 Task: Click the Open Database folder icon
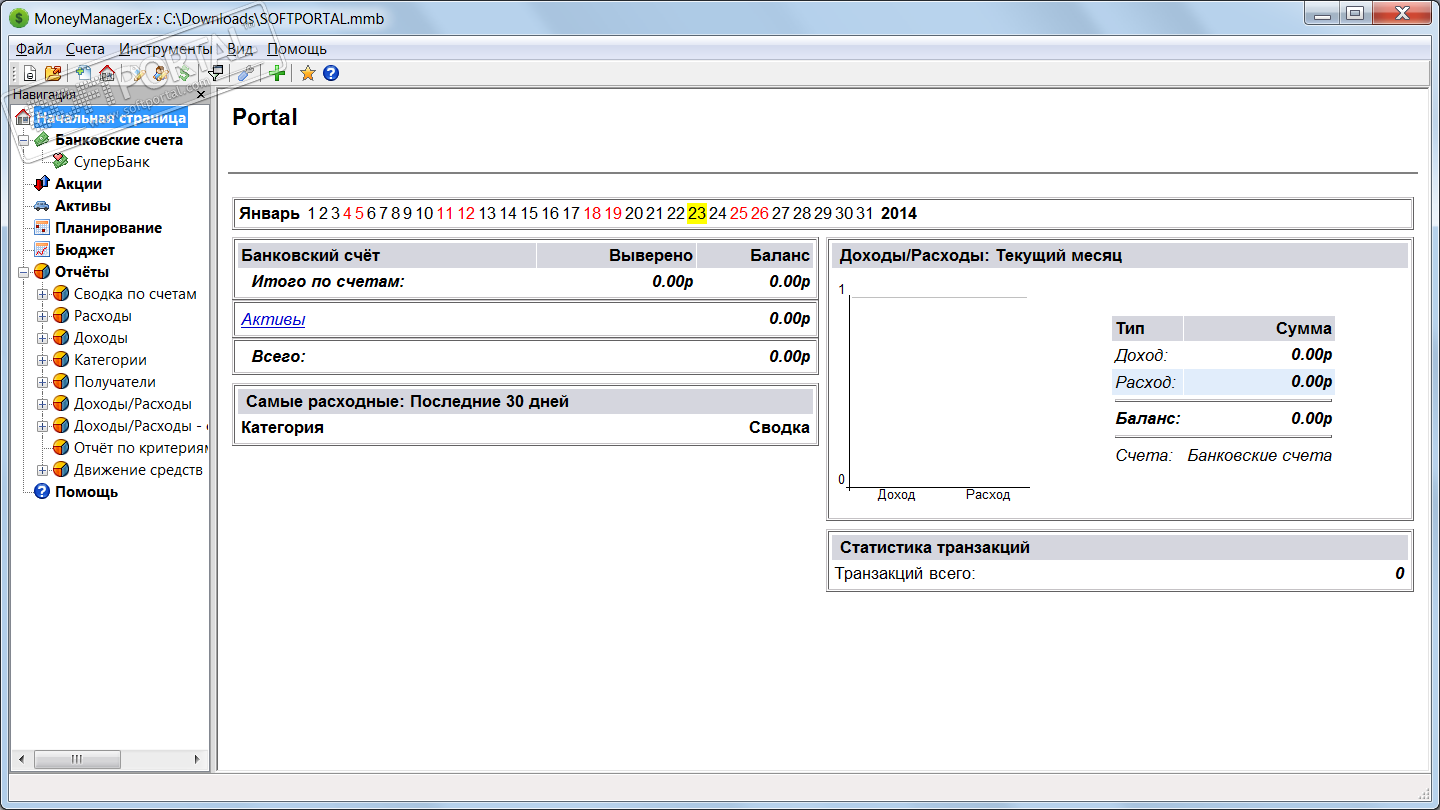pyautogui.click(x=53, y=73)
